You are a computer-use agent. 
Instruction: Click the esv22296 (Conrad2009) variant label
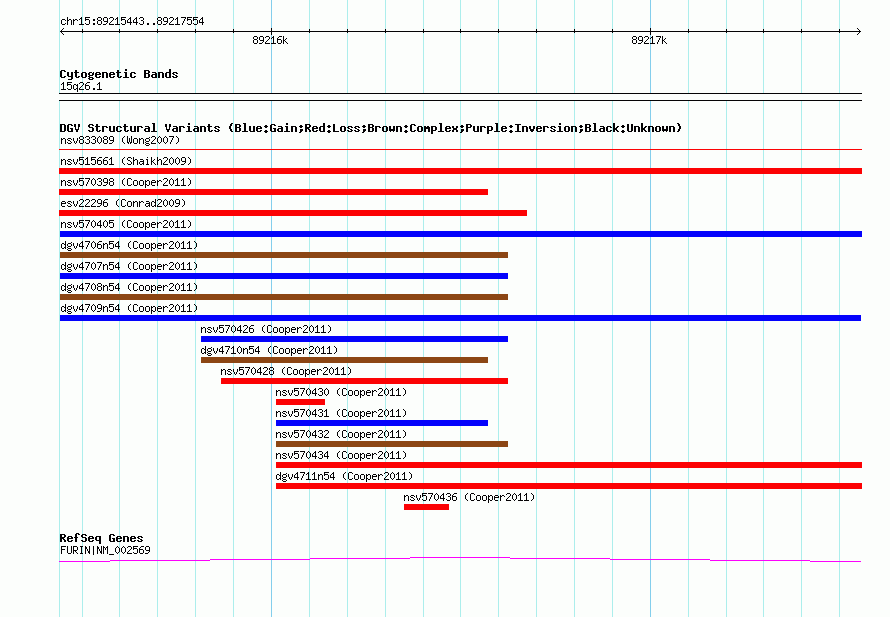(123, 203)
